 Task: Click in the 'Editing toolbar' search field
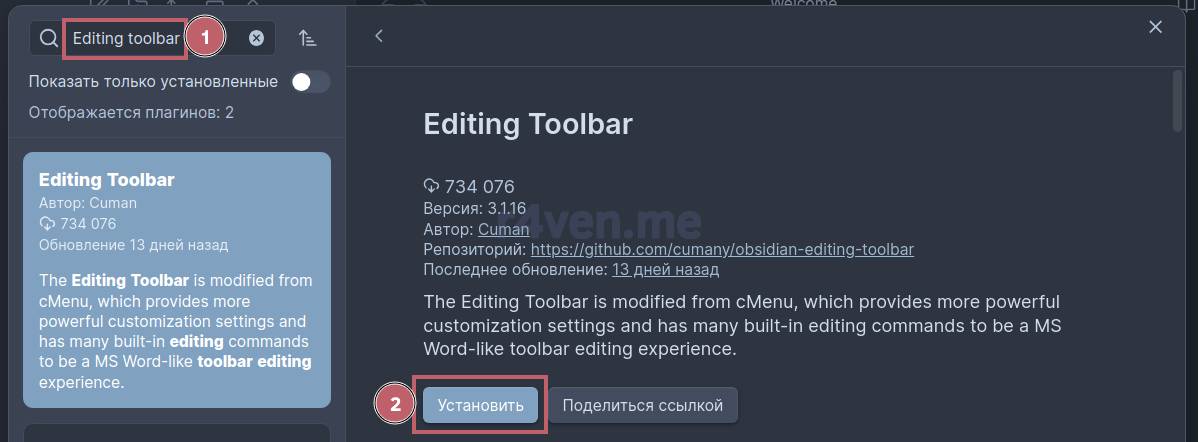point(126,39)
